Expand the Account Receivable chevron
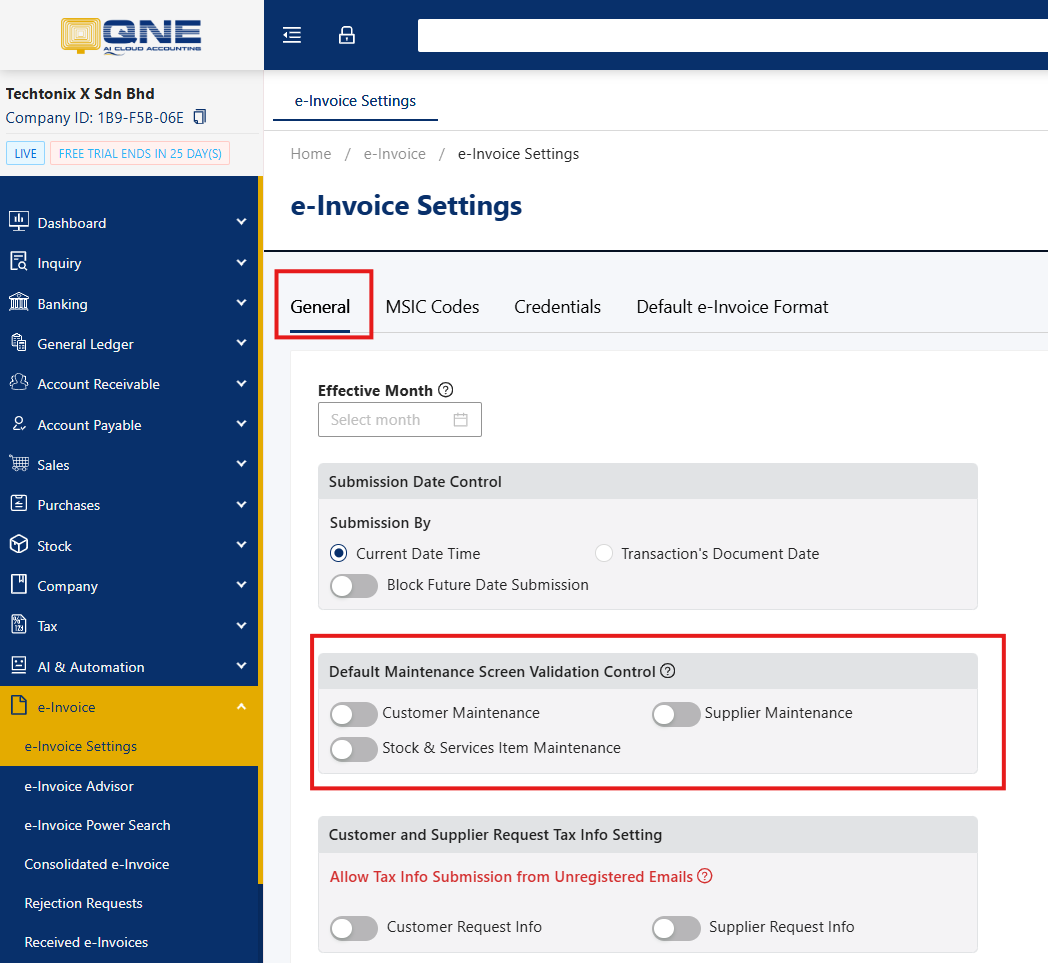 pyautogui.click(x=241, y=384)
